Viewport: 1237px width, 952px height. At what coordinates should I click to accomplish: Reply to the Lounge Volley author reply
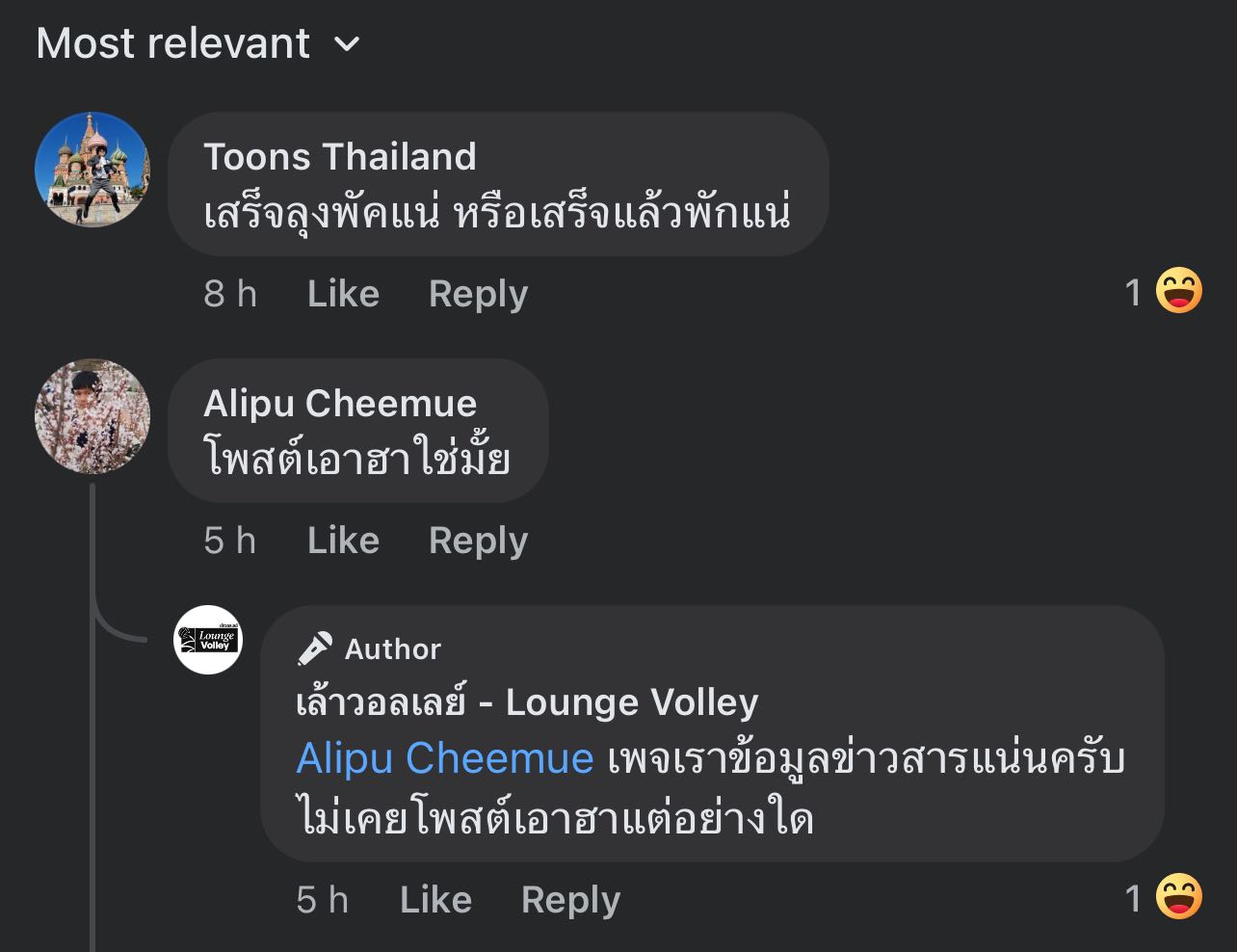pos(570,900)
